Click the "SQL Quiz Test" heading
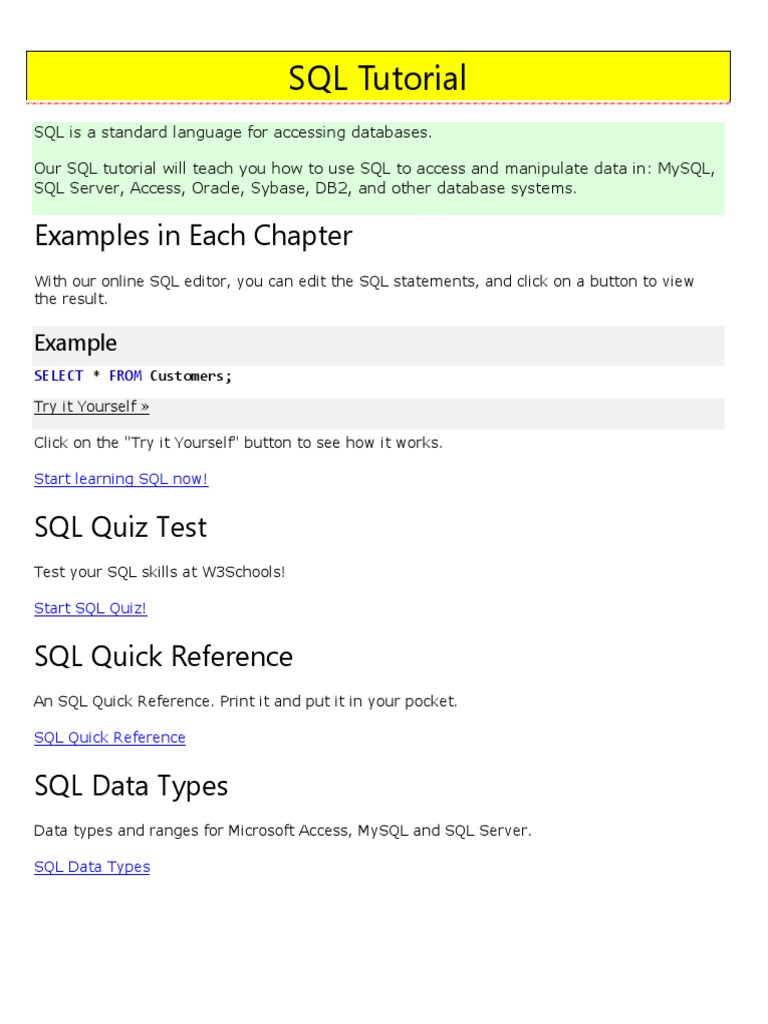The image size is (768, 1024). (x=121, y=527)
